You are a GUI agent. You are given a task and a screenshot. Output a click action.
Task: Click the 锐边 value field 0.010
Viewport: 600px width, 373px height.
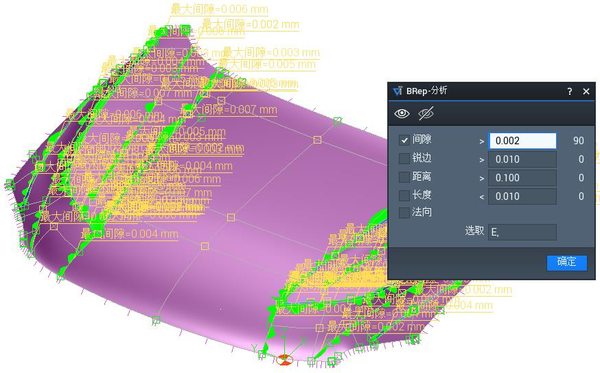tap(522, 159)
